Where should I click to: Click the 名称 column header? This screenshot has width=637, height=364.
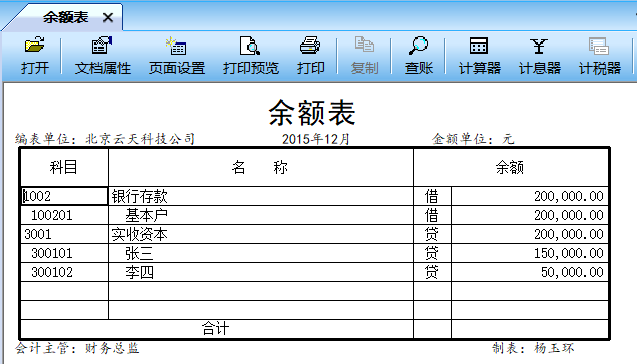click(x=261, y=167)
